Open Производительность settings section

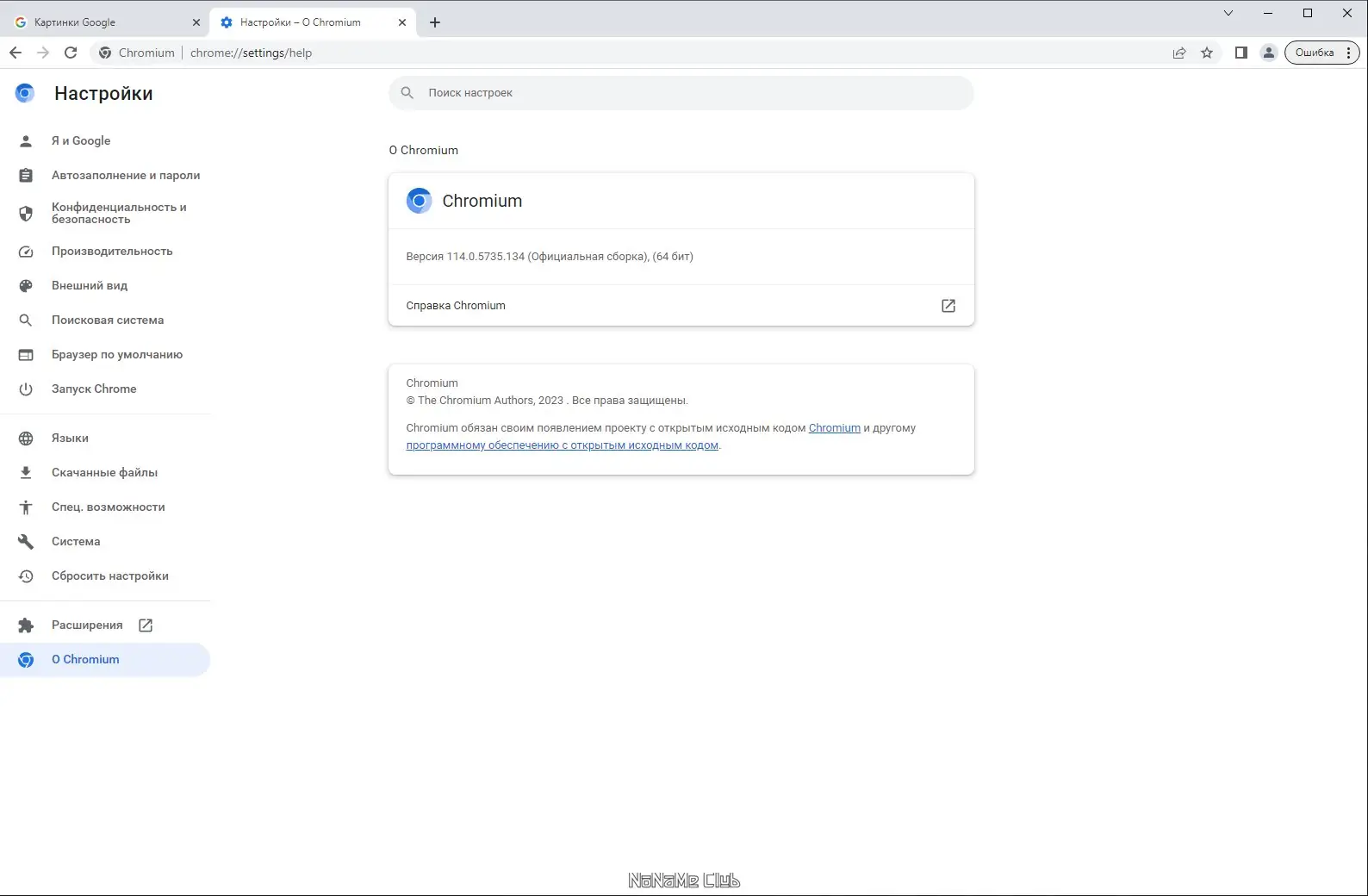click(105, 252)
